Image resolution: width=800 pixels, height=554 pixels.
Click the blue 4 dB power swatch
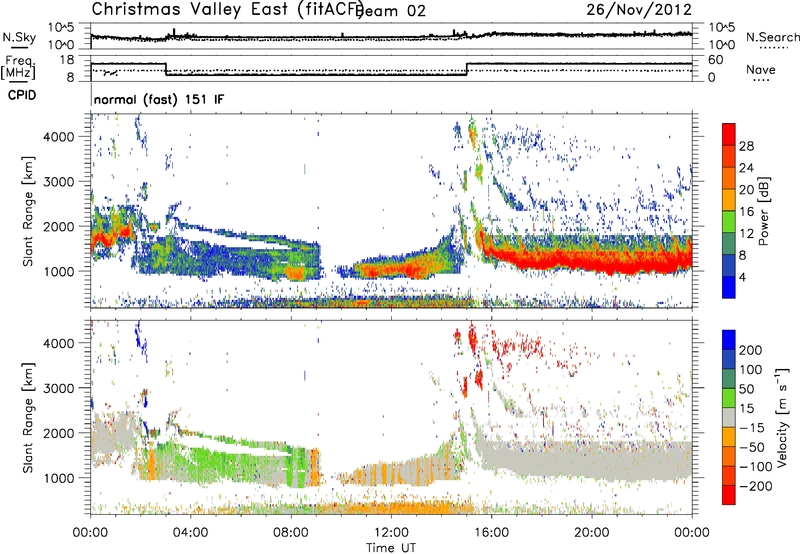pos(729,287)
